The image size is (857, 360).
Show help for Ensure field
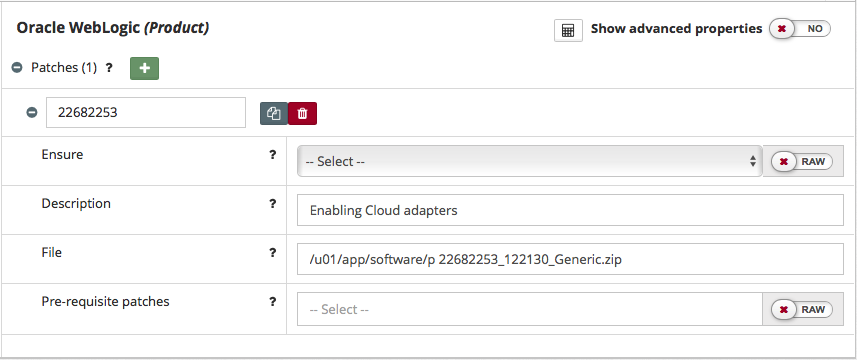pos(273,155)
